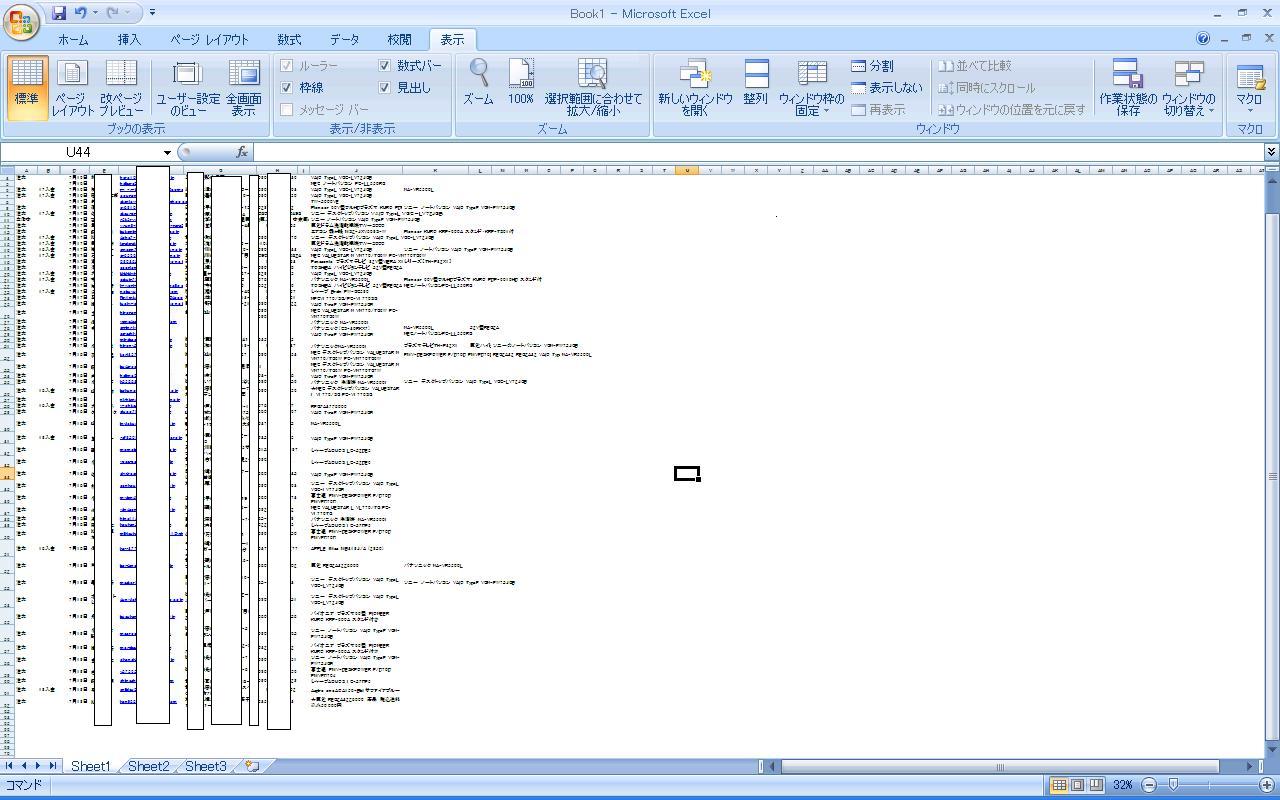Click the vertical scrollbar thumb
Screen dimensions: 1280x800
(x=1272, y=476)
